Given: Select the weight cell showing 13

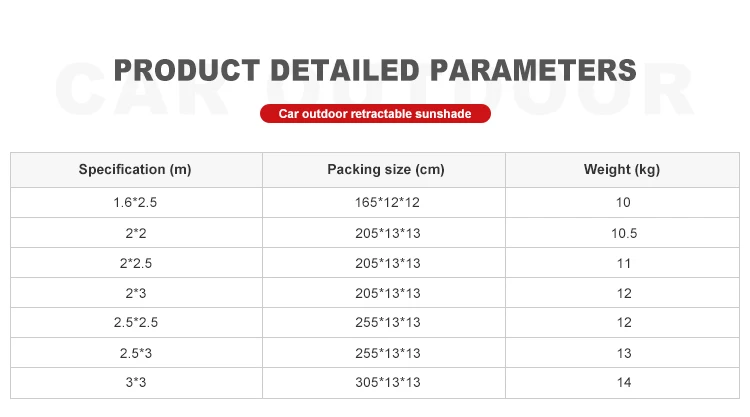Looking at the screenshot, I should click(622, 352).
